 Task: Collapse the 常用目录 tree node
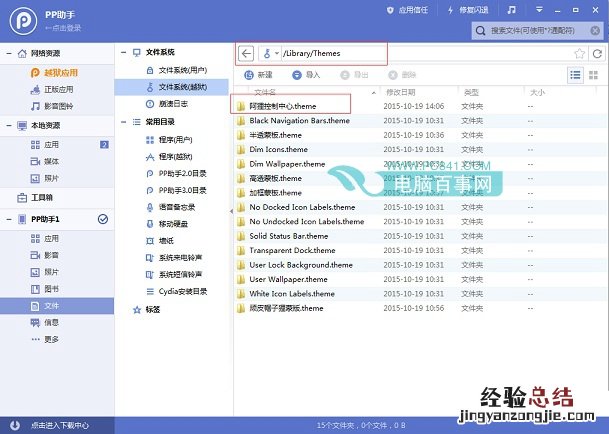point(124,122)
